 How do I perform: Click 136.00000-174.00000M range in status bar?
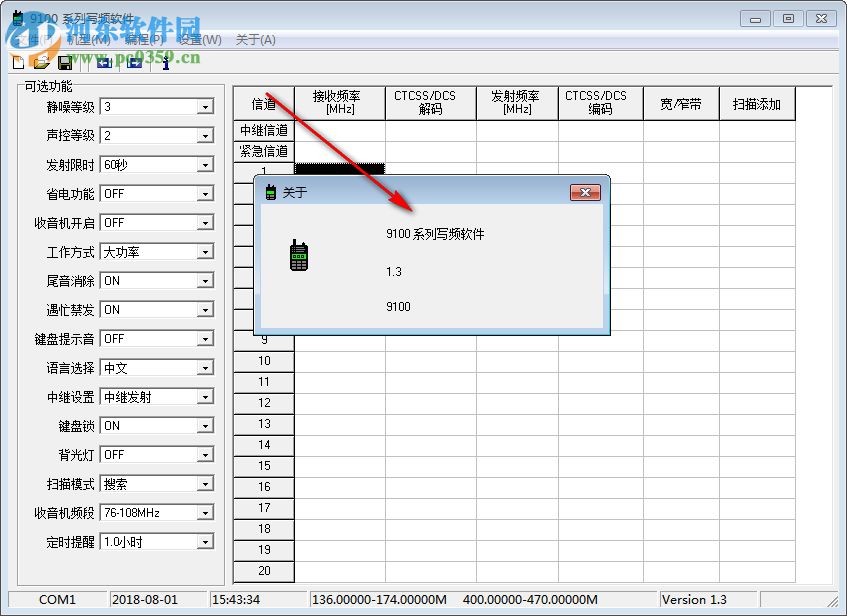pos(379,600)
